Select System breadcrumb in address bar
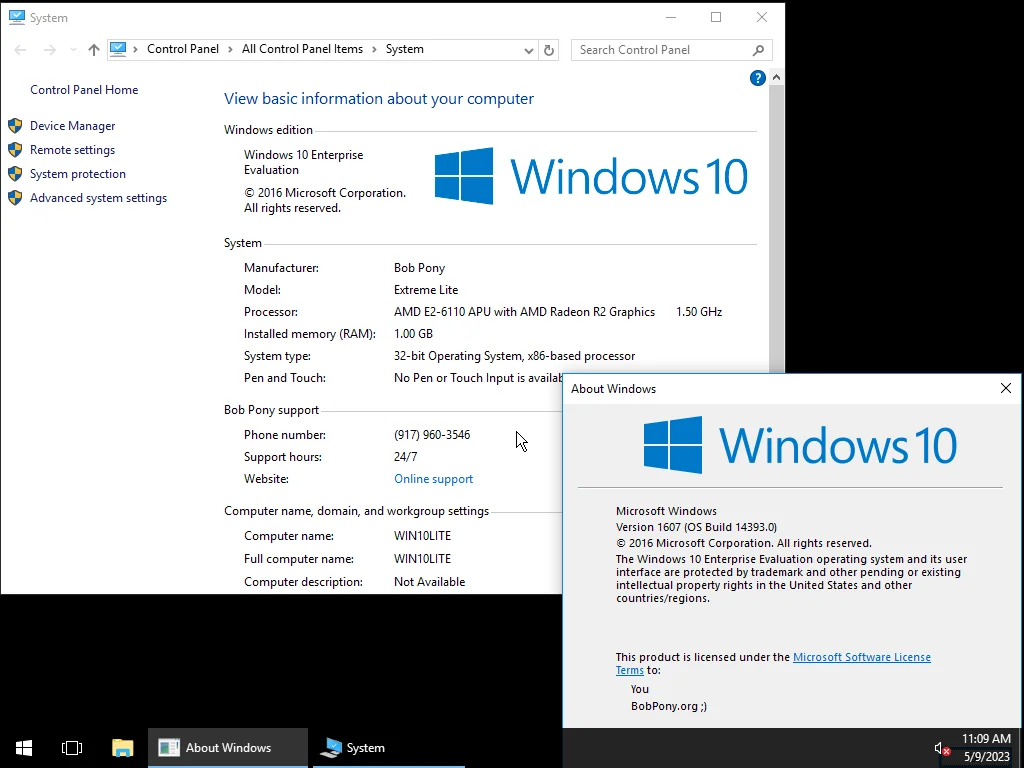The image size is (1024, 768). click(x=405, y=50)
